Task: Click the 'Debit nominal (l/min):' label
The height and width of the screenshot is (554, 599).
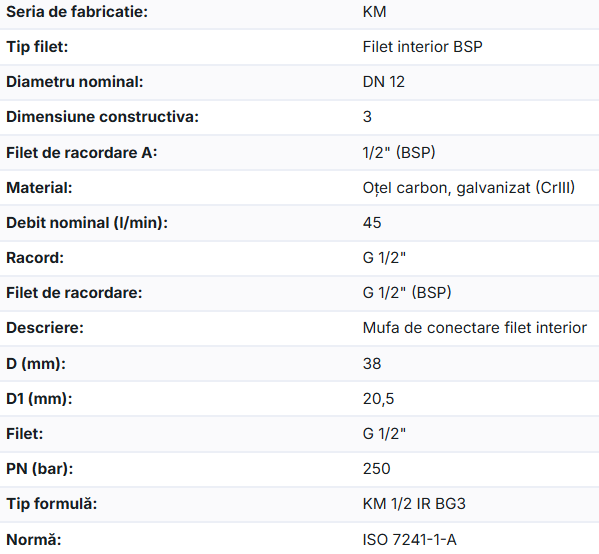Action: [87, 223]
